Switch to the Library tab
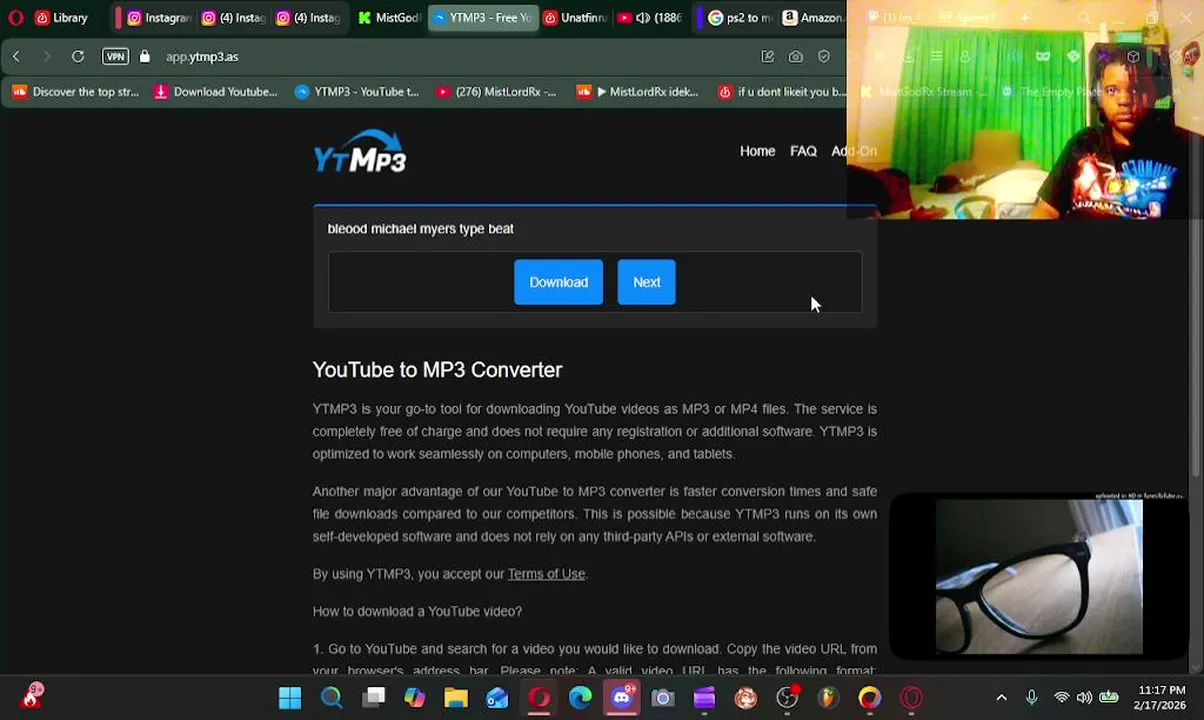The height and width of the screenshot is (720, 1204). coord(62,18)
